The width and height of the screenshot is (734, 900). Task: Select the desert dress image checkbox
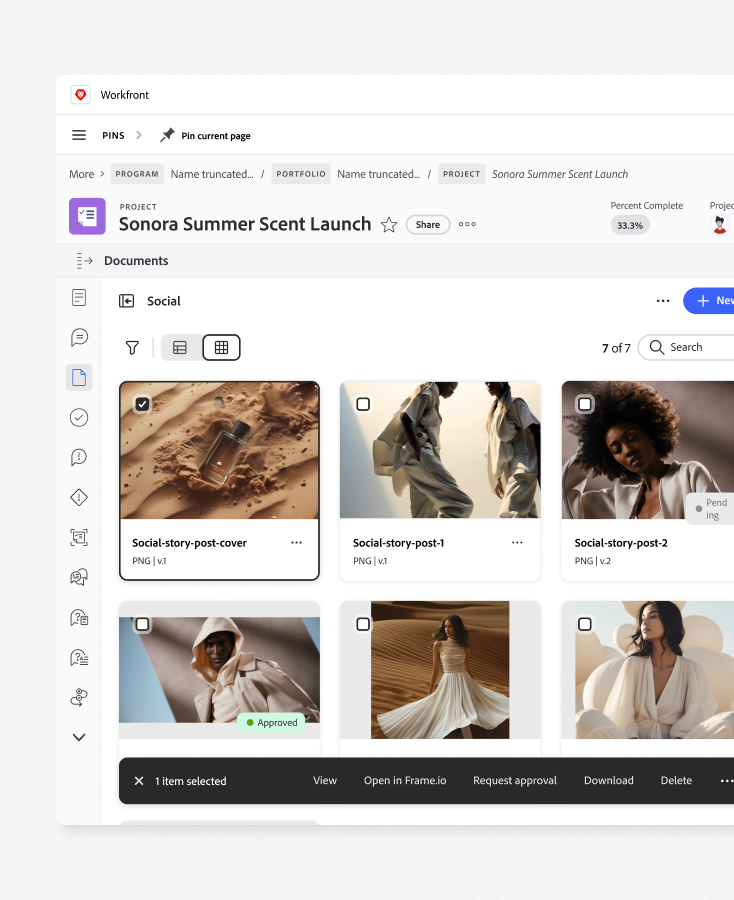point(363,624)
